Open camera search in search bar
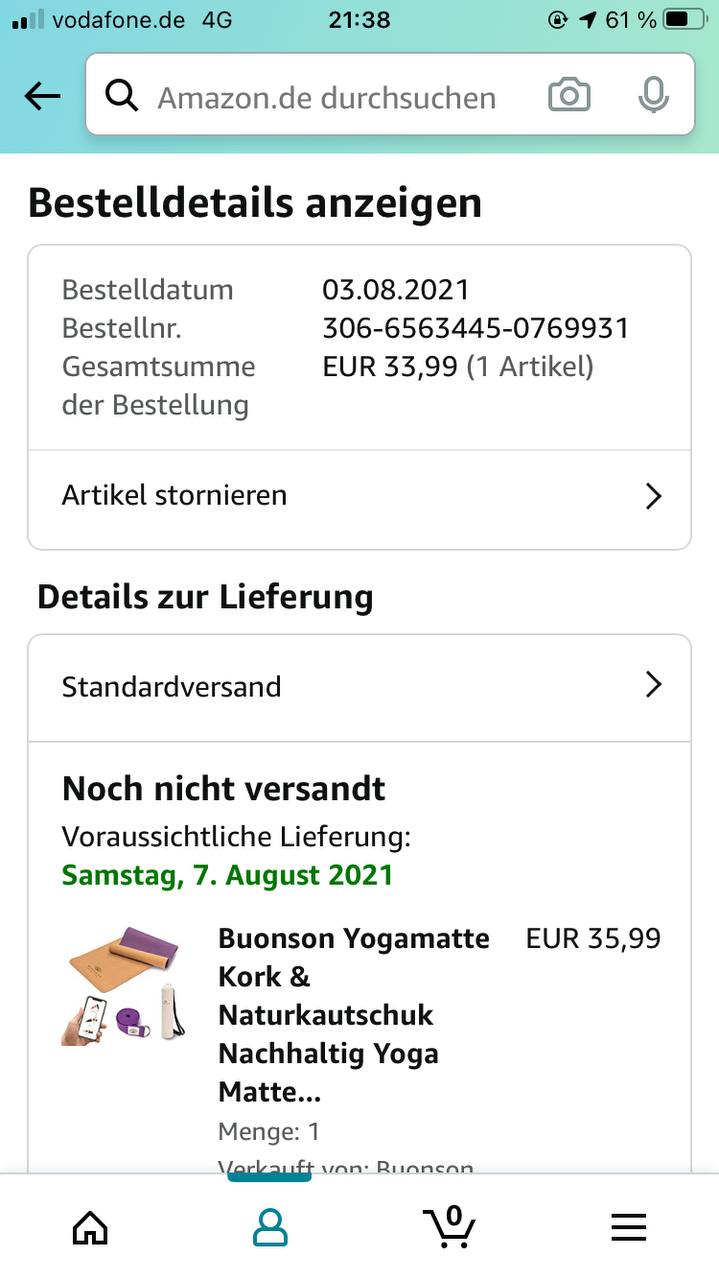This screenshot has height=1280, width=719. tap(569, 96)
